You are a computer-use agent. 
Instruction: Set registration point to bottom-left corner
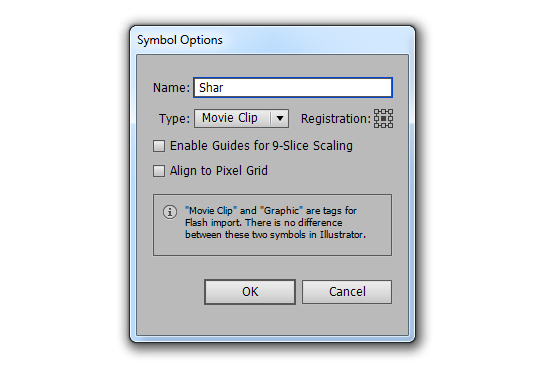click(x=376, y=126)
